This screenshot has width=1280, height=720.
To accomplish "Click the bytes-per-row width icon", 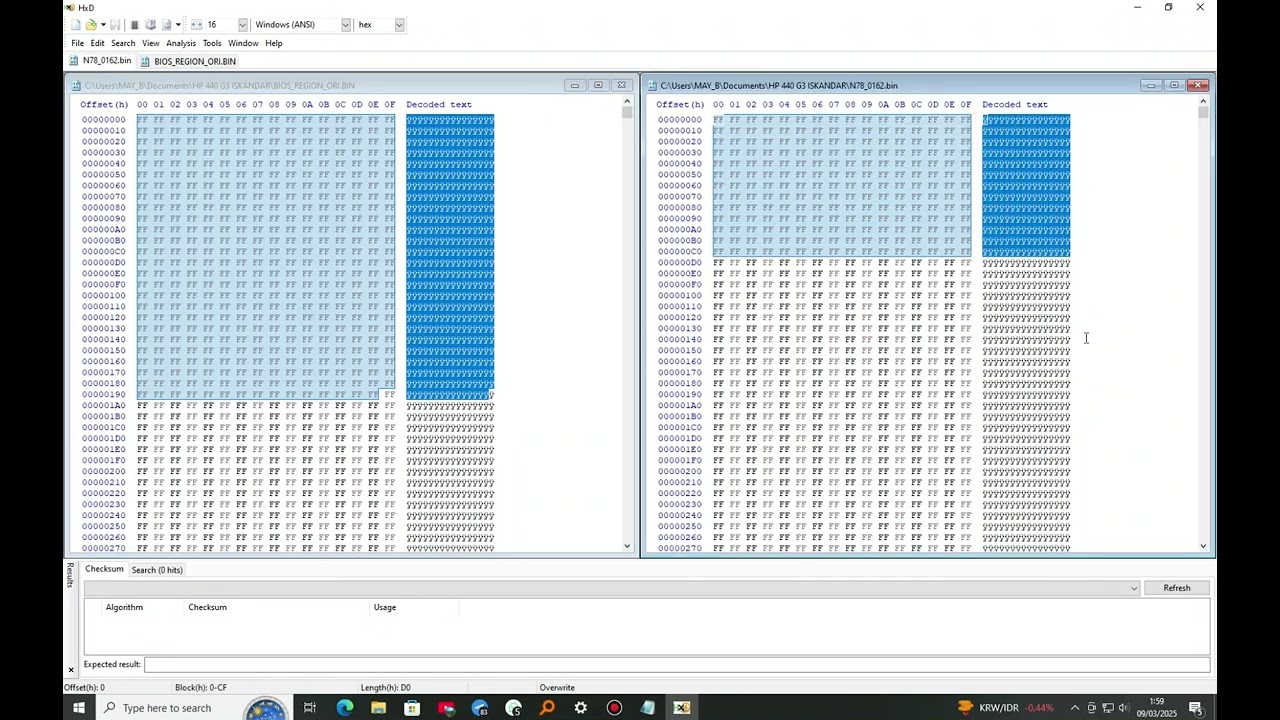I will [196, 25].
